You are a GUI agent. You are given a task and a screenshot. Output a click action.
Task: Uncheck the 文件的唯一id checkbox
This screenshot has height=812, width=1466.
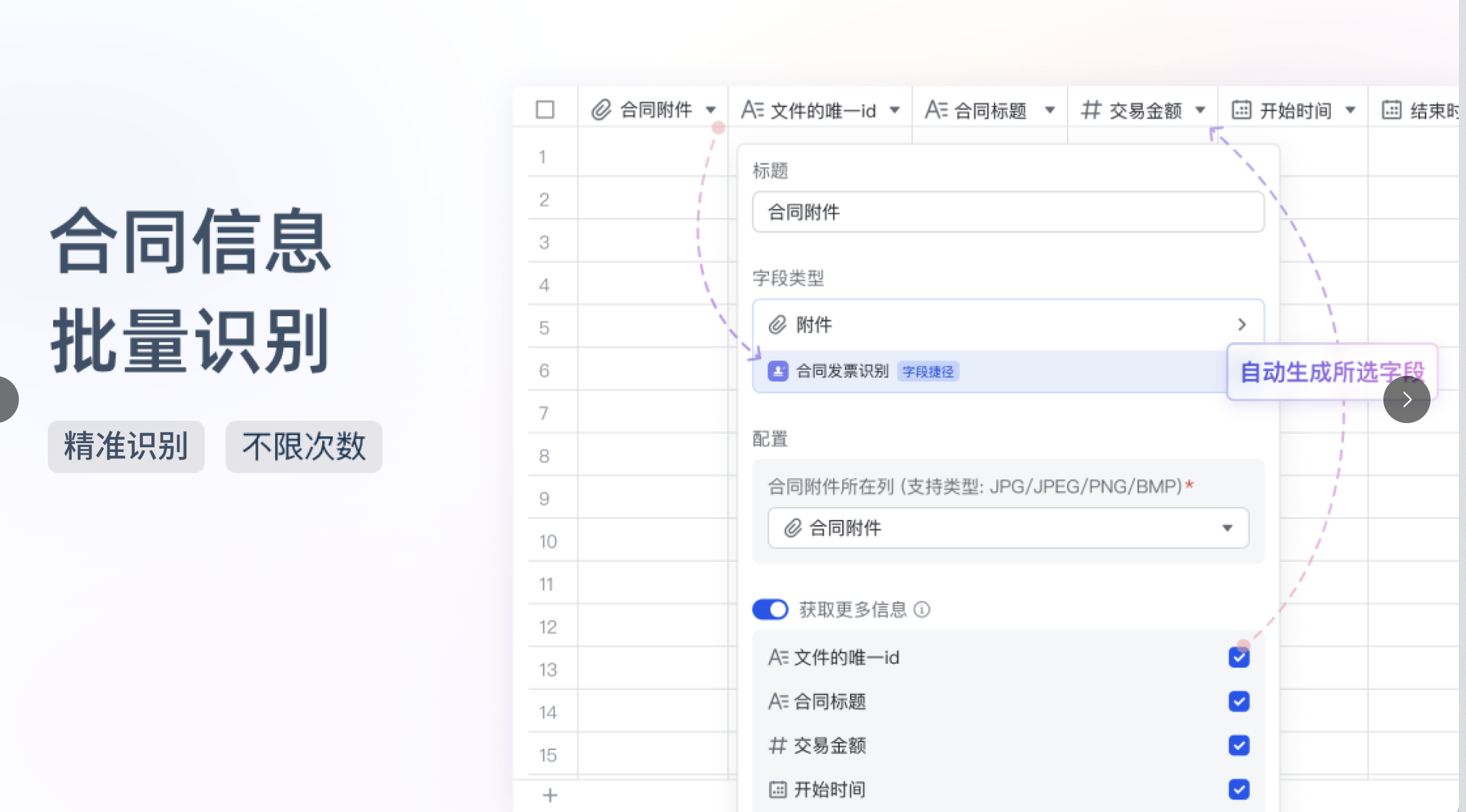(1239, 657)
